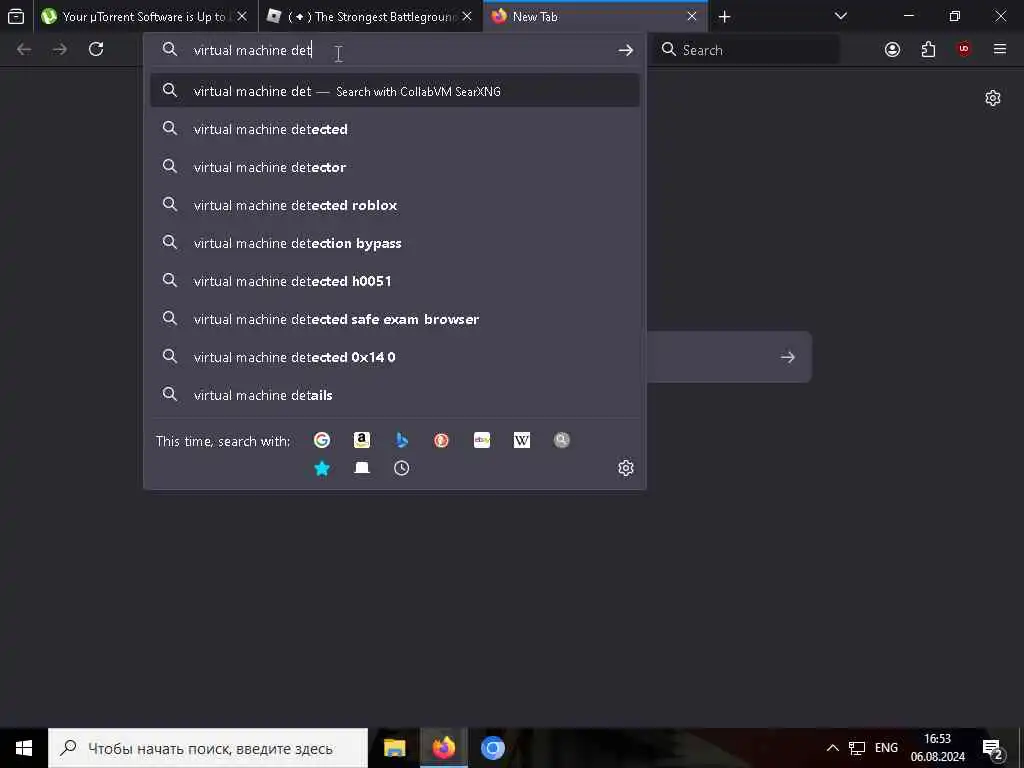This screenshot has height=768, width=1024.
Task: Open network status tray icon
Action: point(856,748)
